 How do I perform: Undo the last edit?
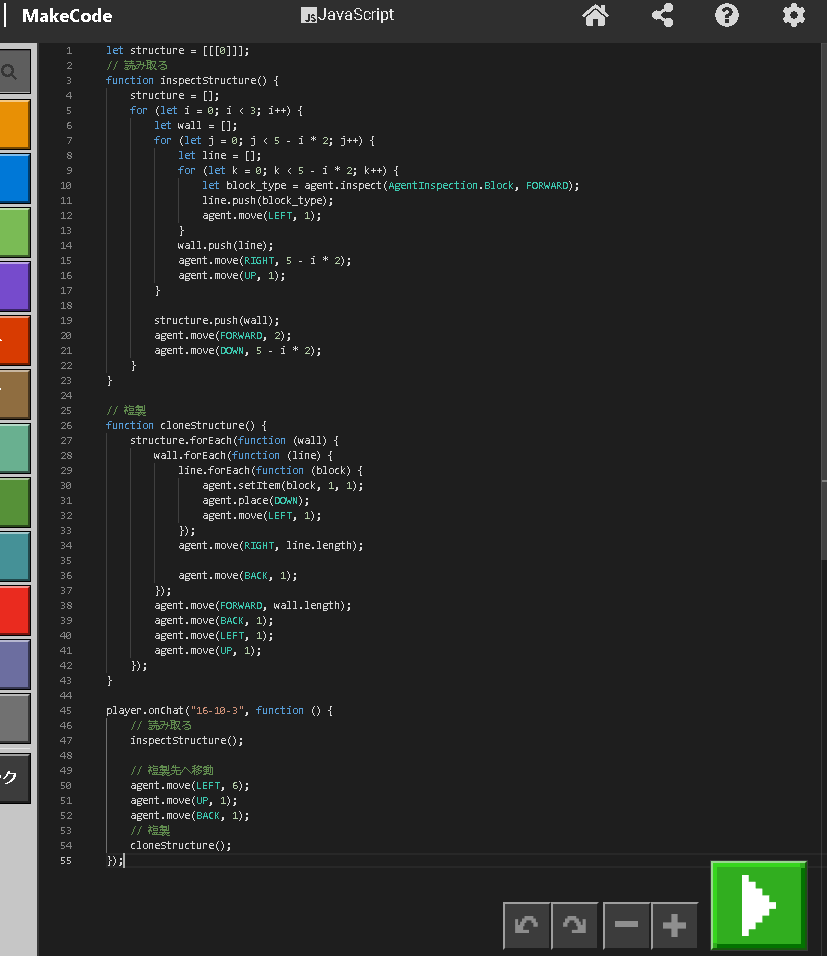click(526, 925)
